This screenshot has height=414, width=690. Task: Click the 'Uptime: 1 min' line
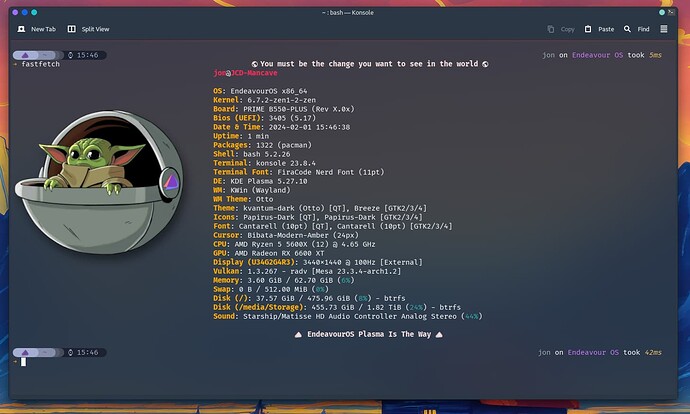coord(241,136)
